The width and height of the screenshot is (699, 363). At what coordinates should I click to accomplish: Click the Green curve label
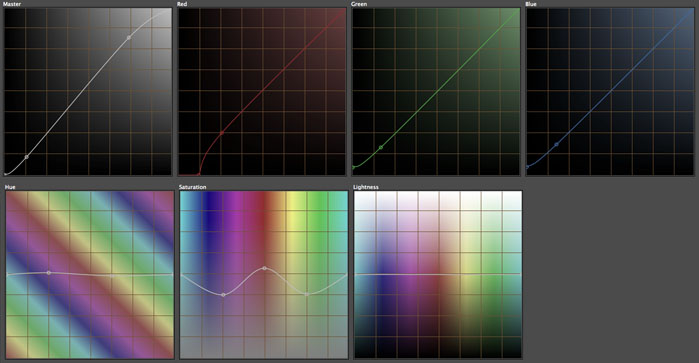click(x=359, y=4)
